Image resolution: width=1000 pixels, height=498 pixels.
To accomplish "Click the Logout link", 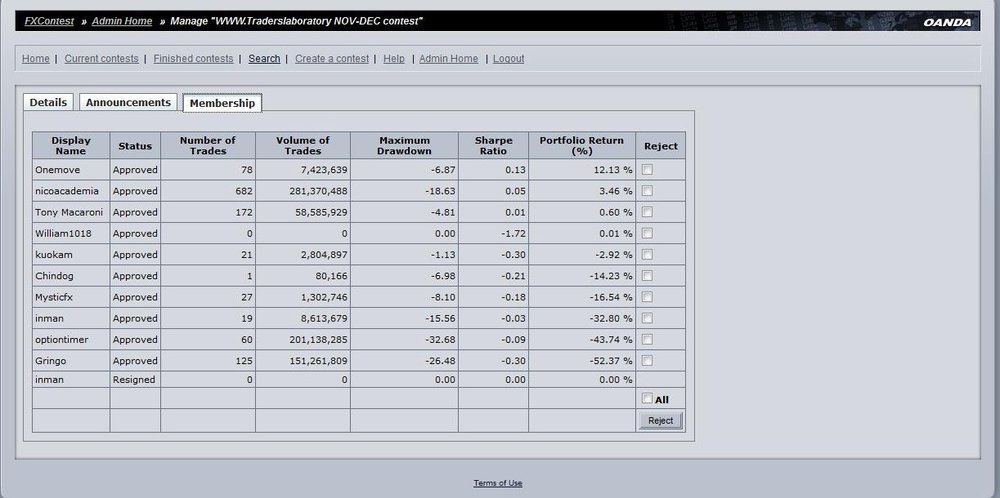I will 508,59.
